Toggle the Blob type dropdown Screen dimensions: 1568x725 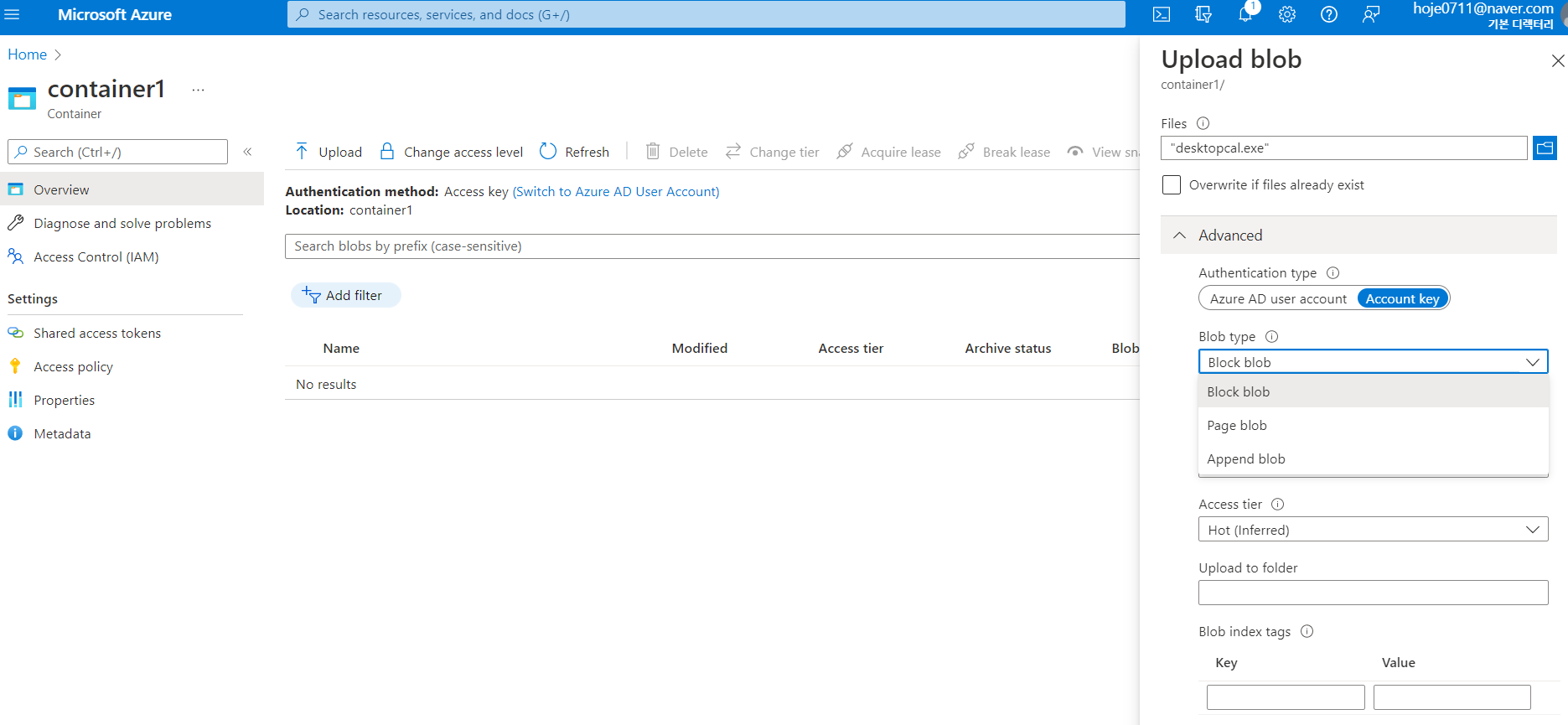[1374, 362]
